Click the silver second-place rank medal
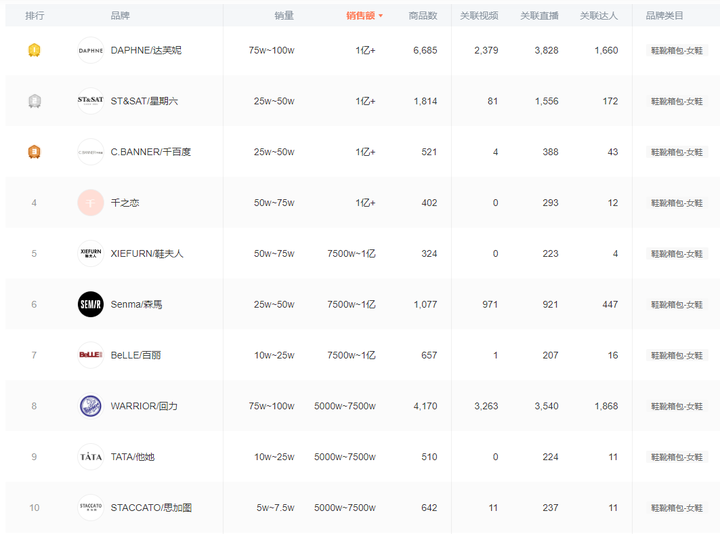The image size is (720, 534). [x=34, y=101]
